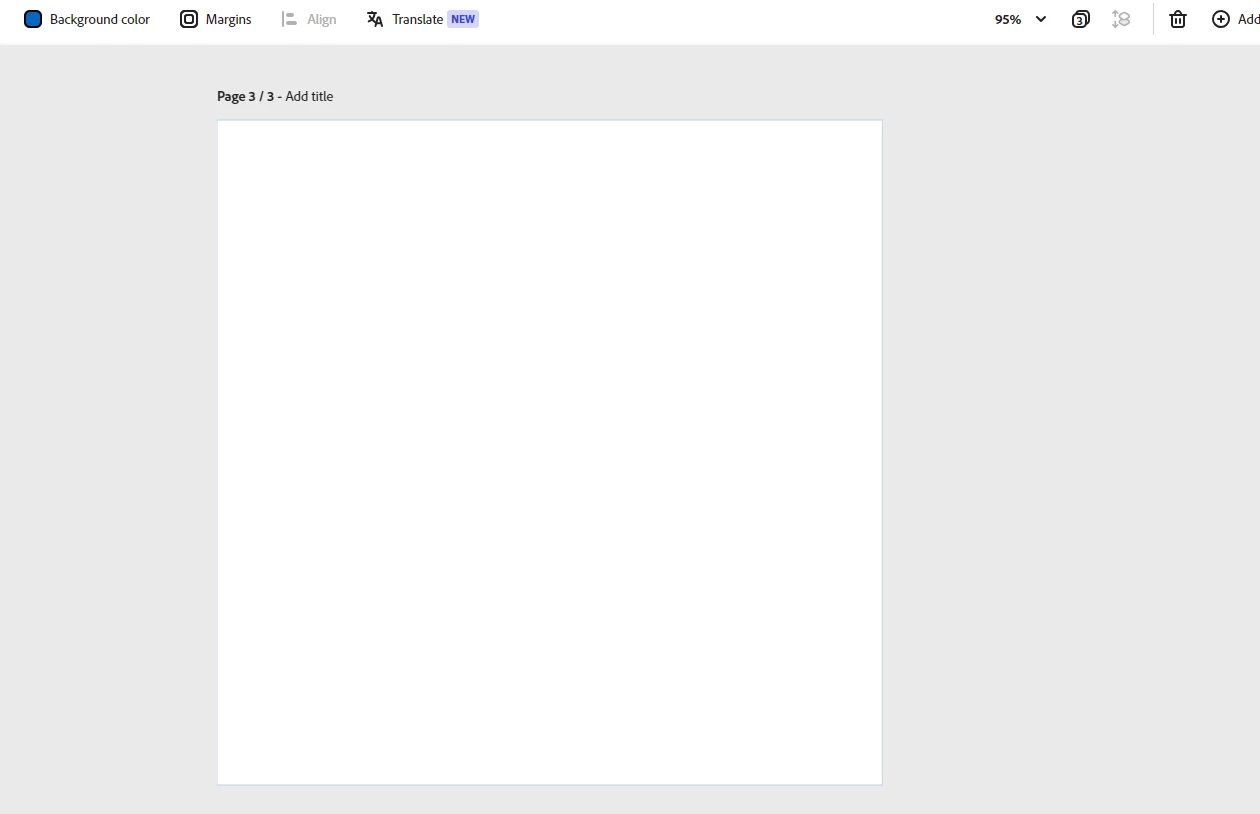Open the Translate feature

click(422, 19)
